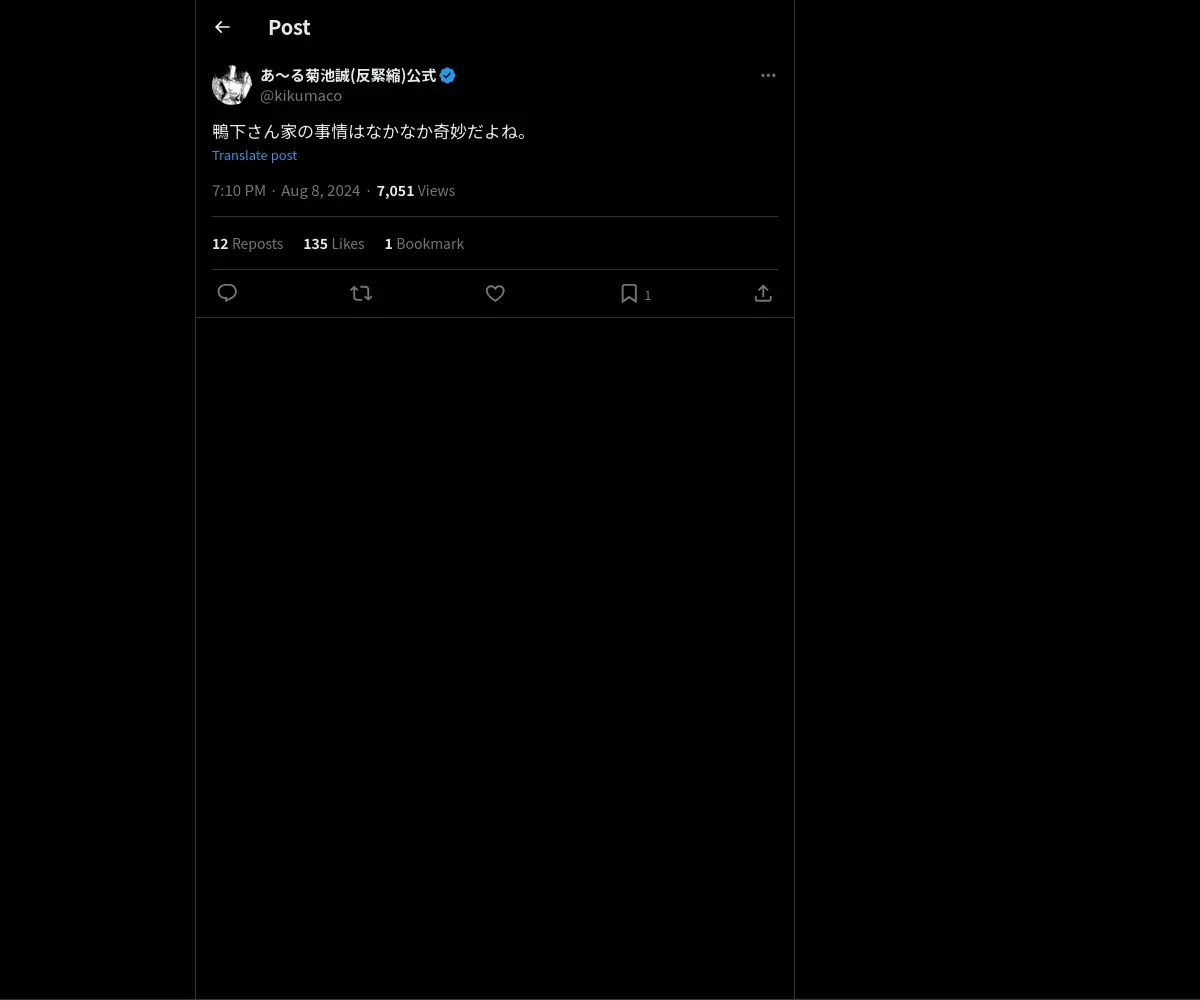Click the 7,051 Views count
Screen dimensions: 1200x1000
(415, 191)
